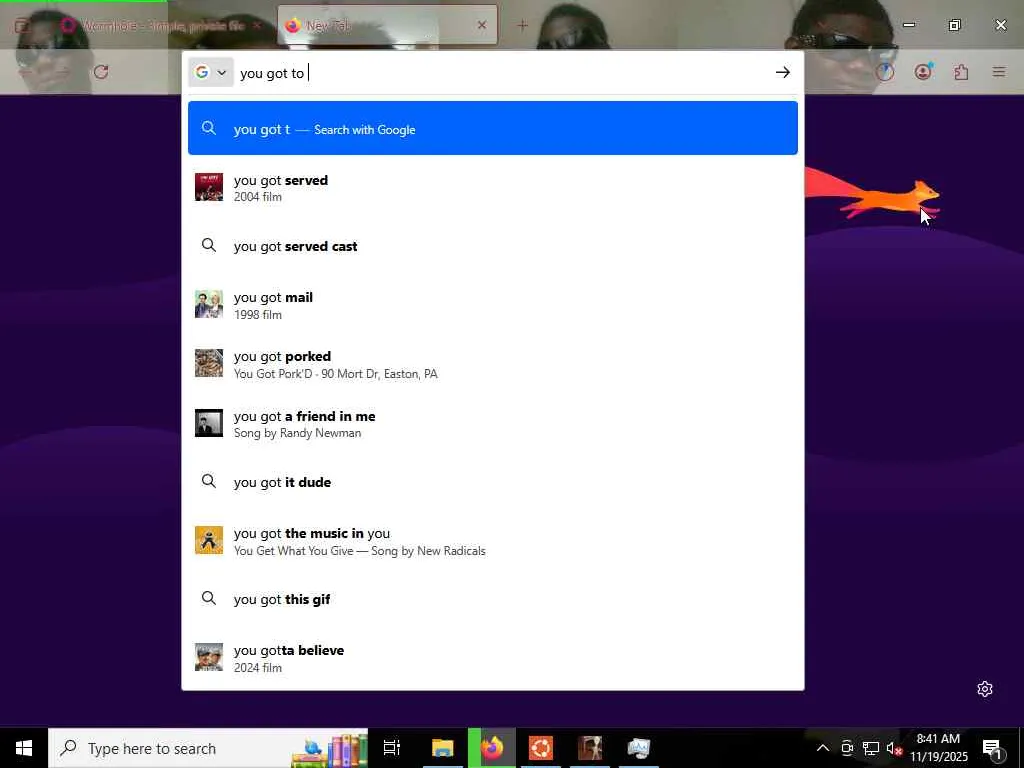Click the muted speaker volume tray icon

[894, 748]
